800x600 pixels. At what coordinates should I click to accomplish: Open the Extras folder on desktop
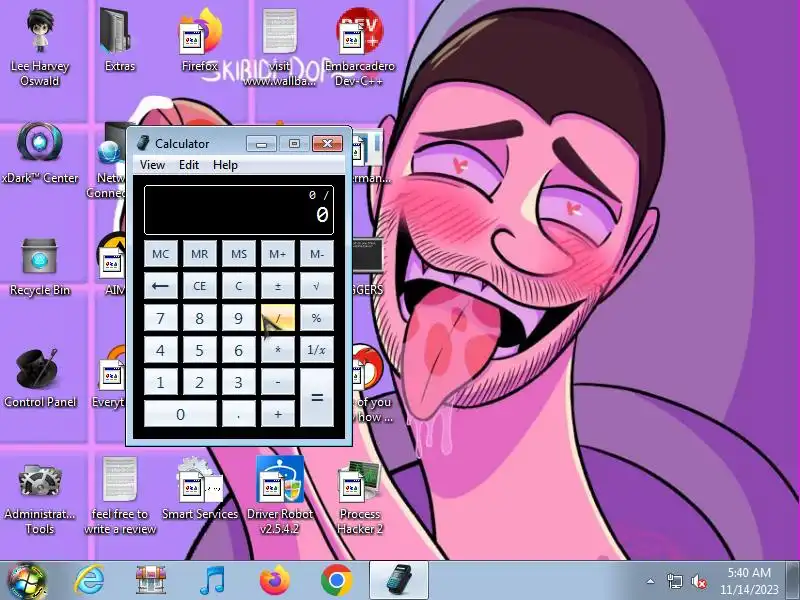pos(119,40)
